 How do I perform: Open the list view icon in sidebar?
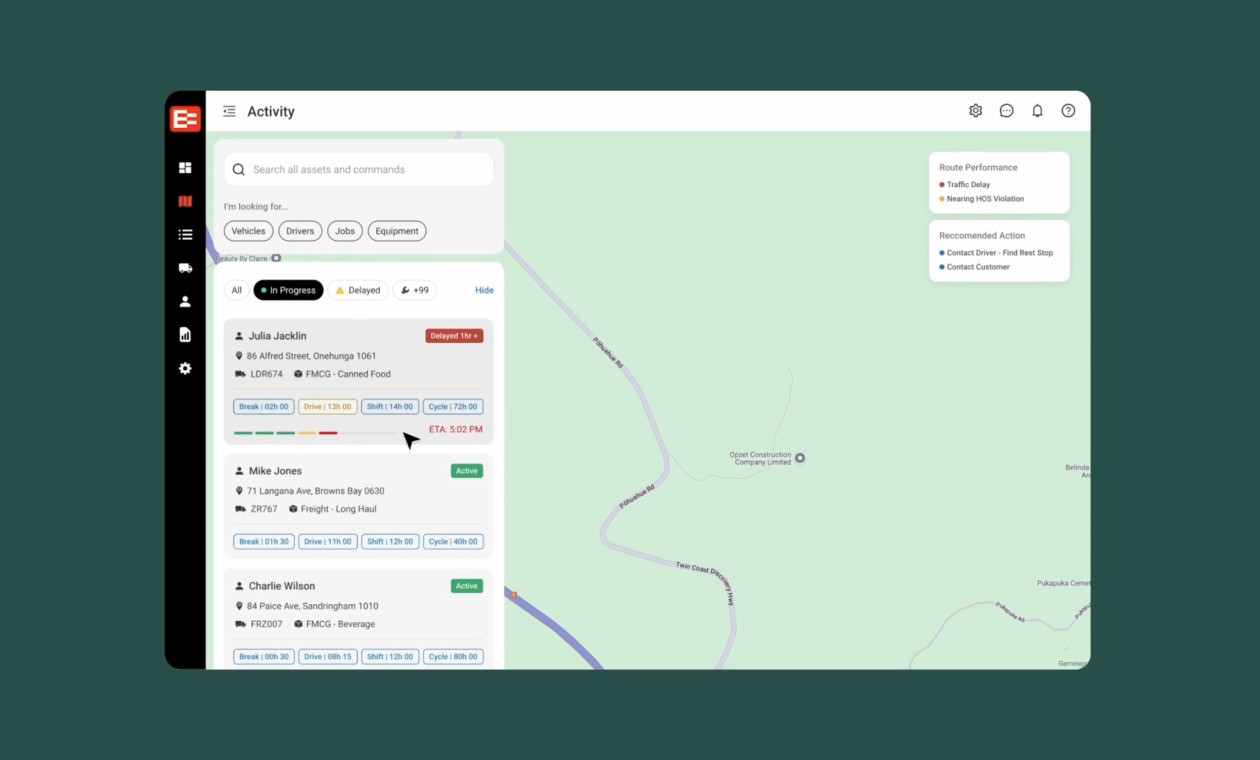point(185,235)
